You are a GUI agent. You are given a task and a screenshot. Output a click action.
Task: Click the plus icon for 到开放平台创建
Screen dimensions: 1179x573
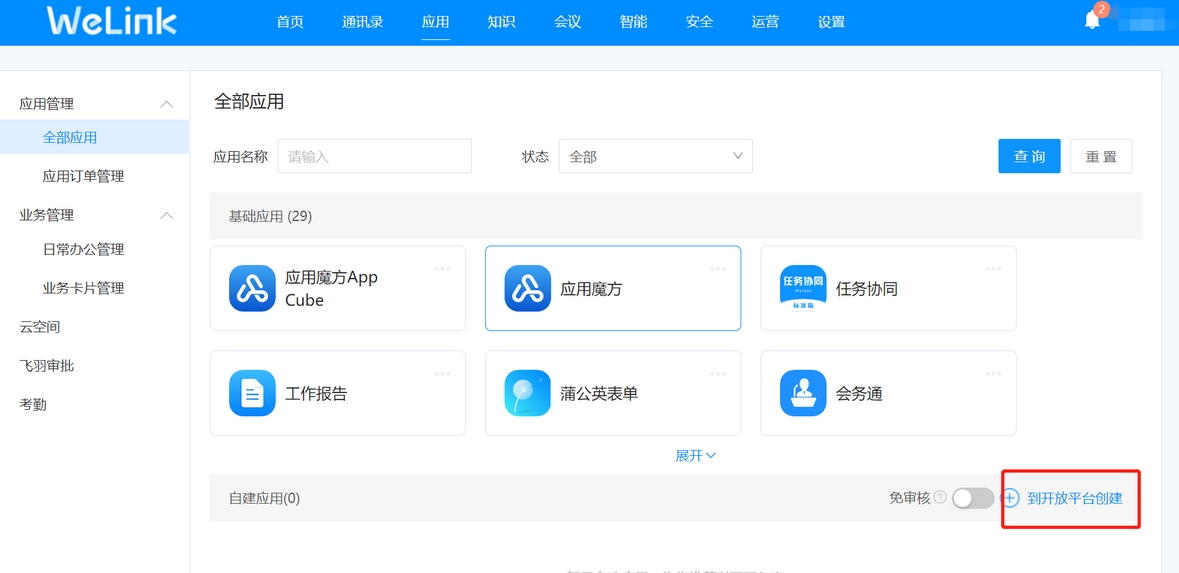1011,498
